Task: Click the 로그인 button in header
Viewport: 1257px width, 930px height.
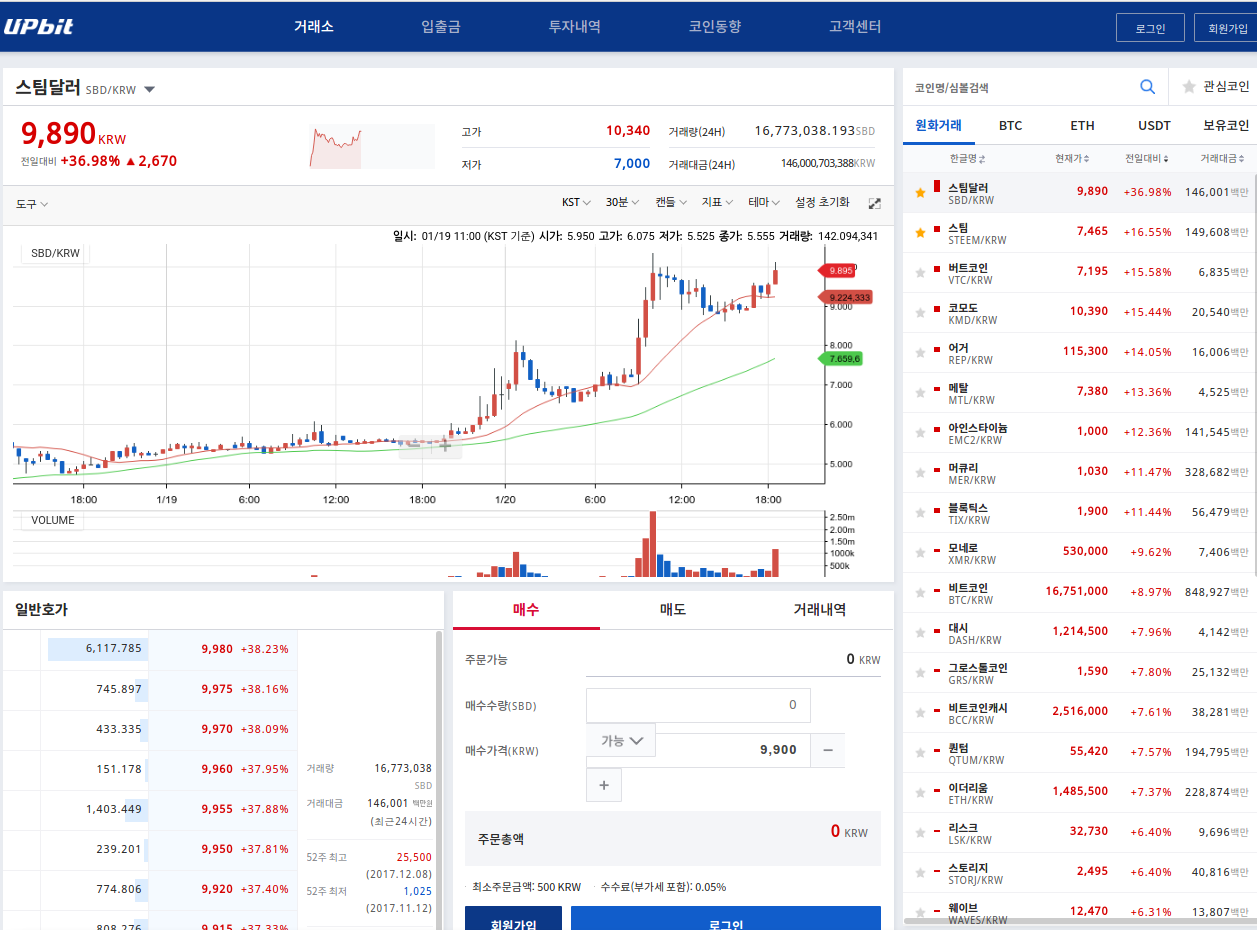Action: click(x=1150, y=28)
